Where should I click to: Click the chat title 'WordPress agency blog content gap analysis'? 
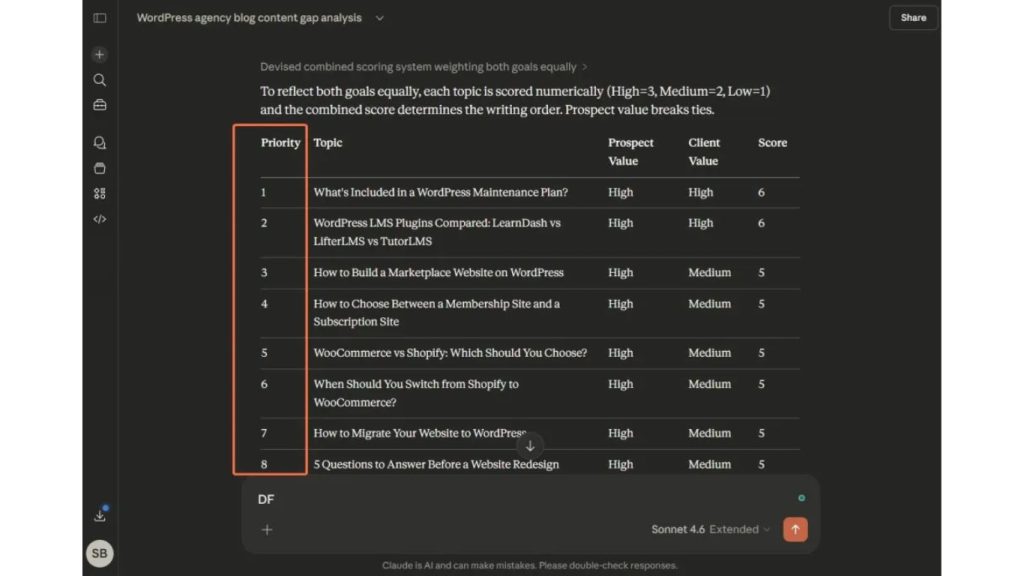(x=249, y=18)
